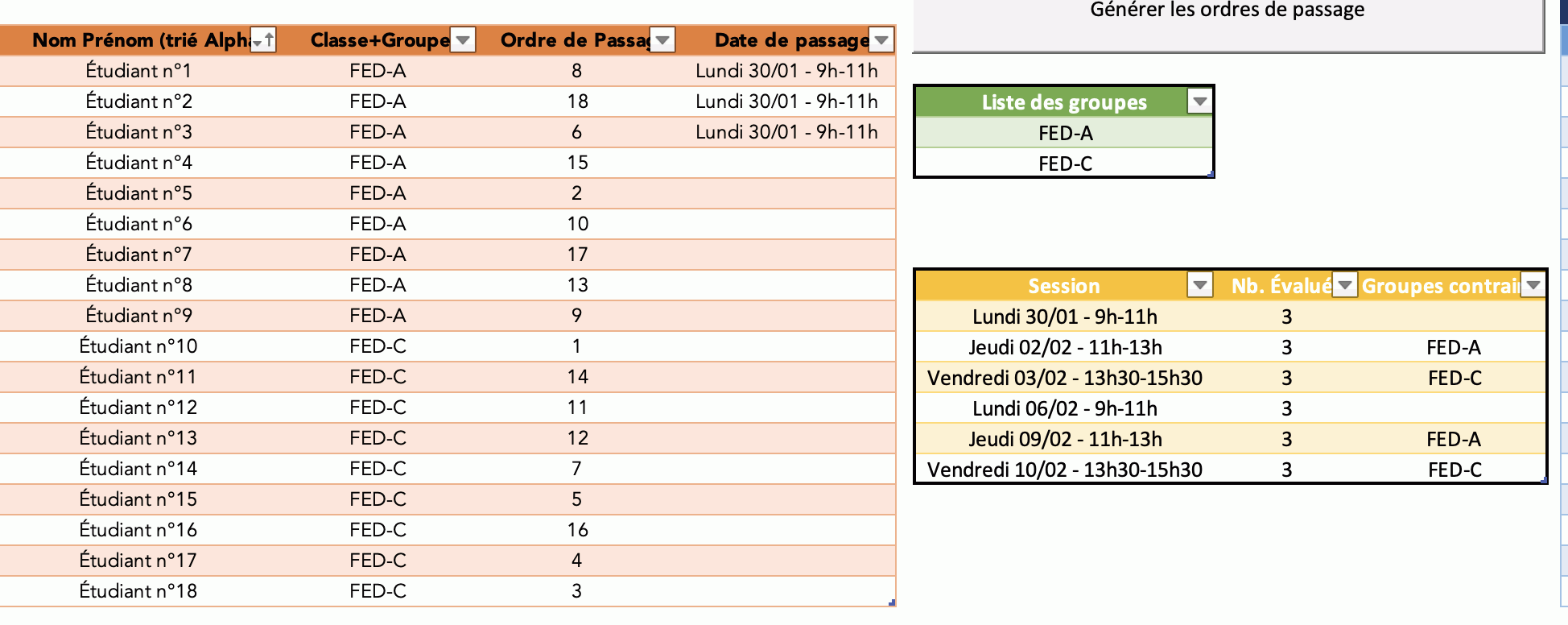
Task: Click the date cell for Étudiant n°2
Action: point(786,101)
